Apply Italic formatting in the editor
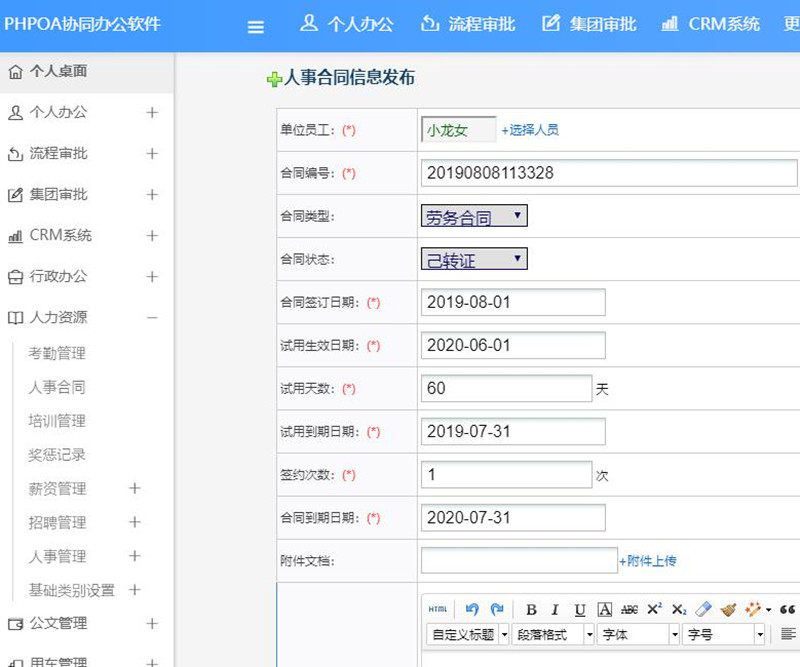Viewport: 800px width, 667px height. pos(556,609)
